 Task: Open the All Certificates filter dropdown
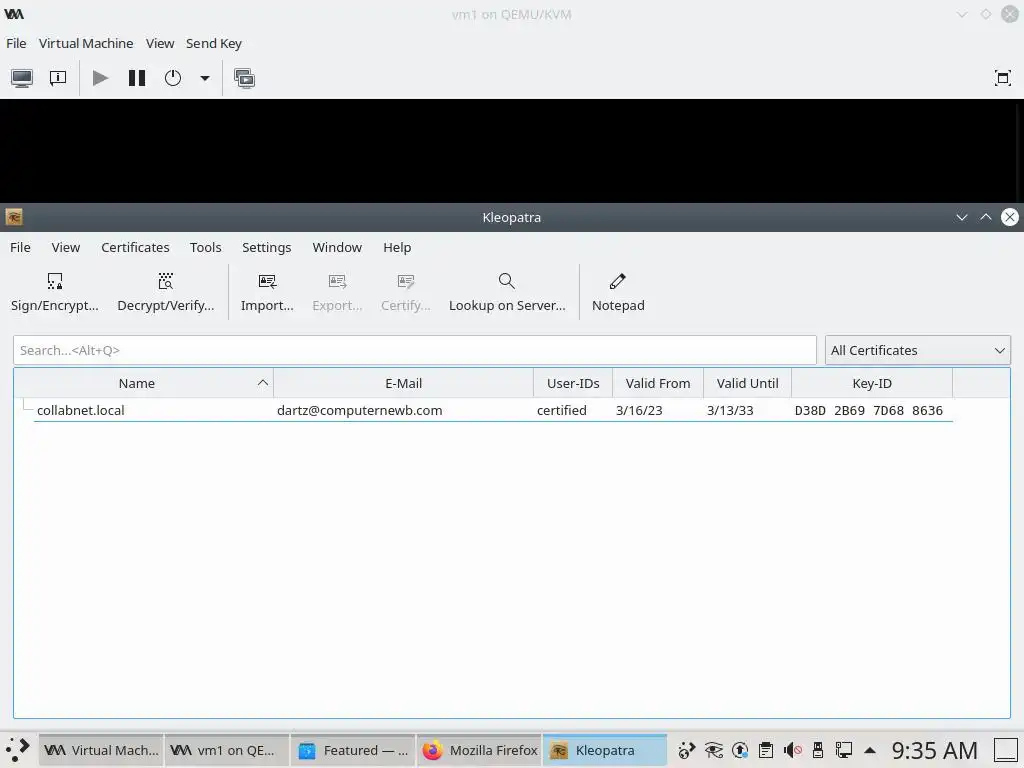(918, 350)
